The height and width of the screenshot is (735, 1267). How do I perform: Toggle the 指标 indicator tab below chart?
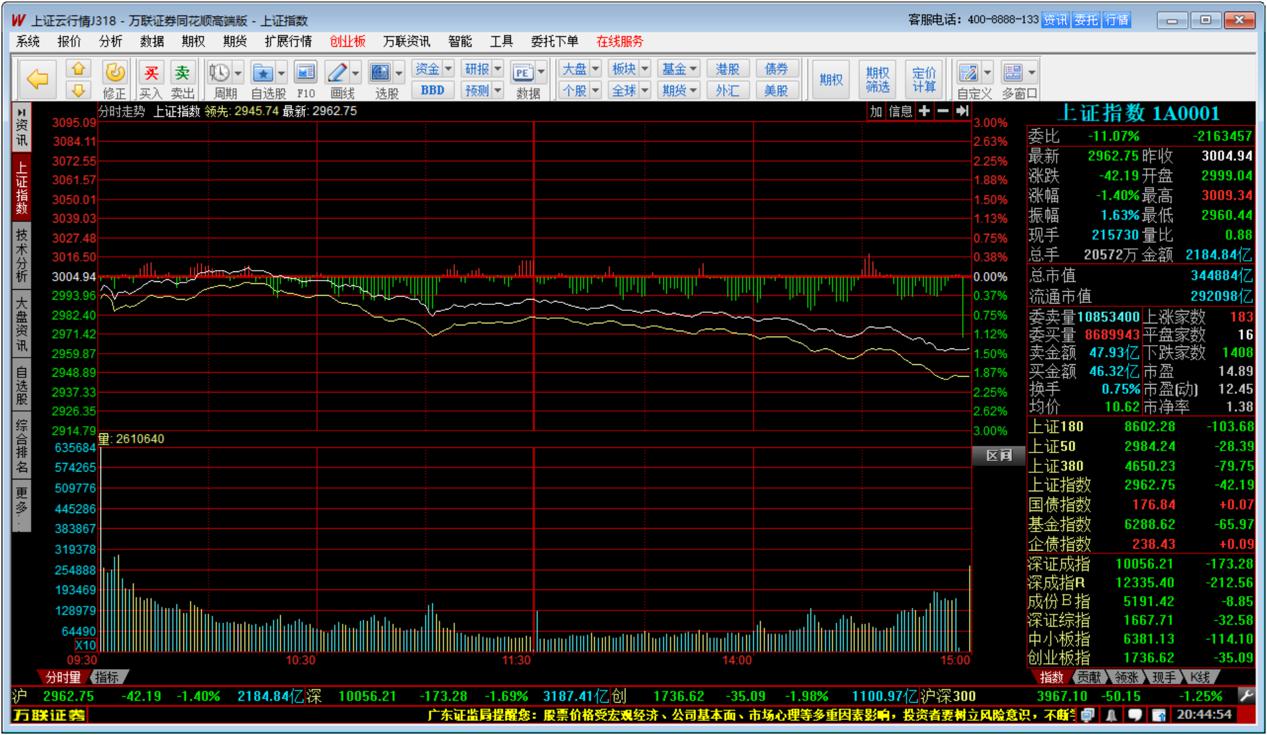pos(110,677)
